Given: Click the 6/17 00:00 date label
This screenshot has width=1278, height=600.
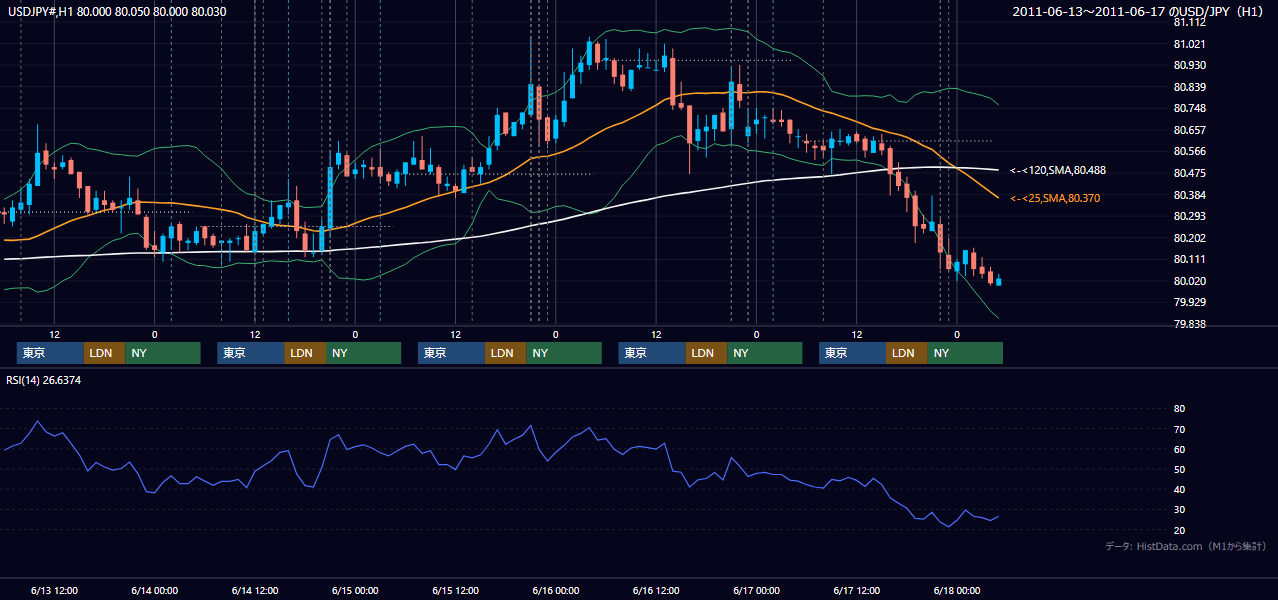Looking at the screenshot, I should click(757, 590).
